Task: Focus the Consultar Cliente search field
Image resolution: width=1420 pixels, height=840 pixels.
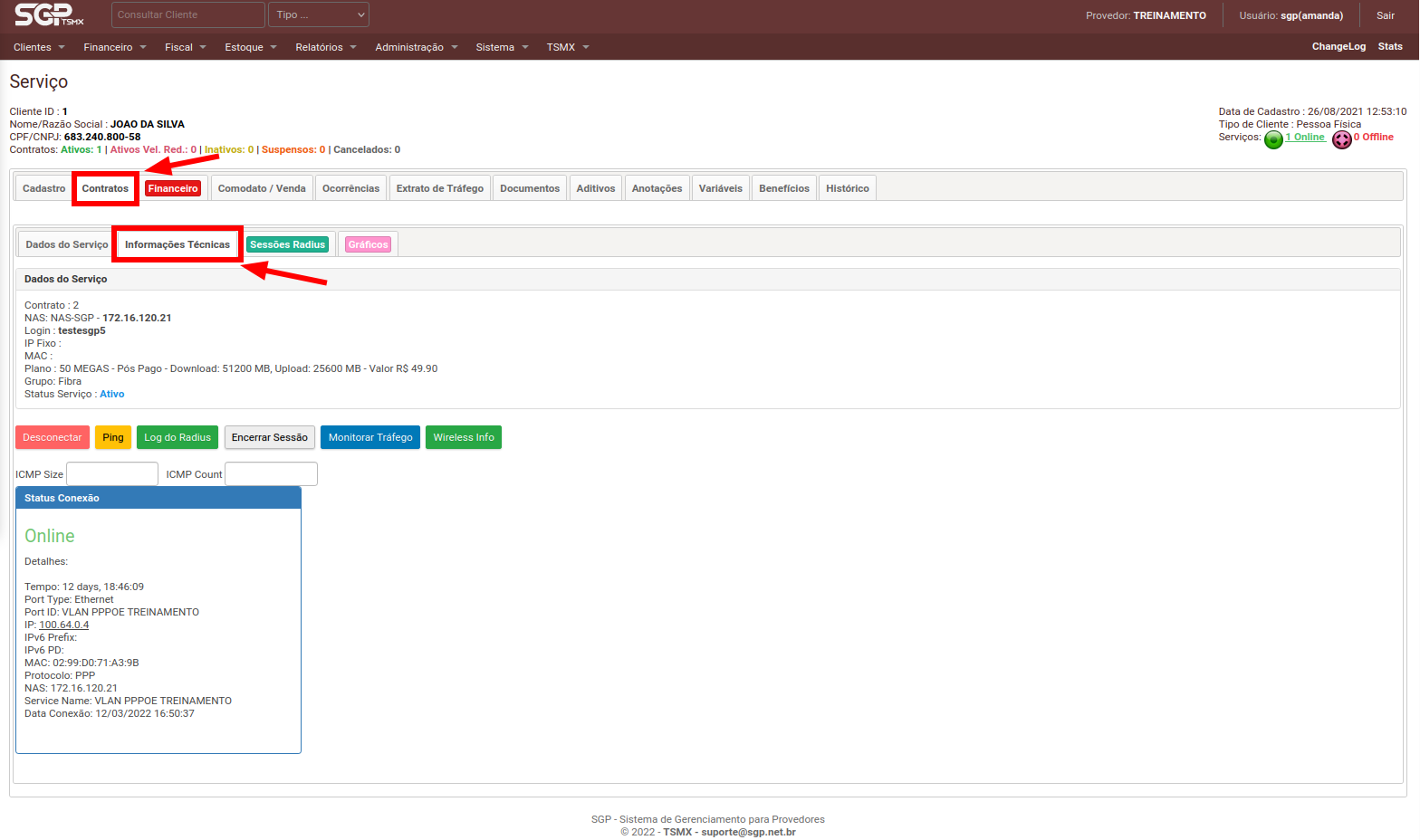Action: pos(187,14)
